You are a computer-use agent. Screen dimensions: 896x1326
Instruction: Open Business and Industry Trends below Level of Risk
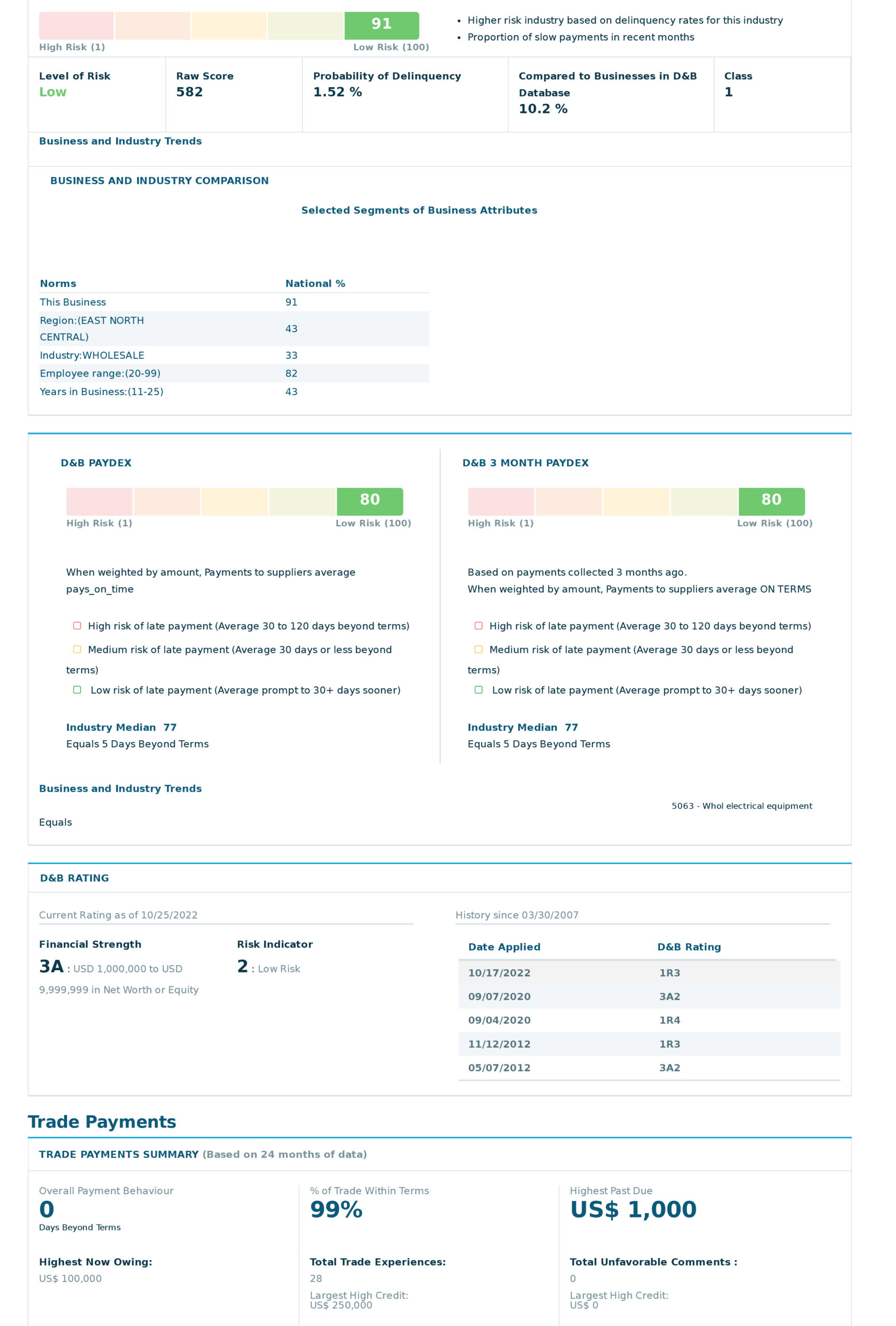(120, 141)
